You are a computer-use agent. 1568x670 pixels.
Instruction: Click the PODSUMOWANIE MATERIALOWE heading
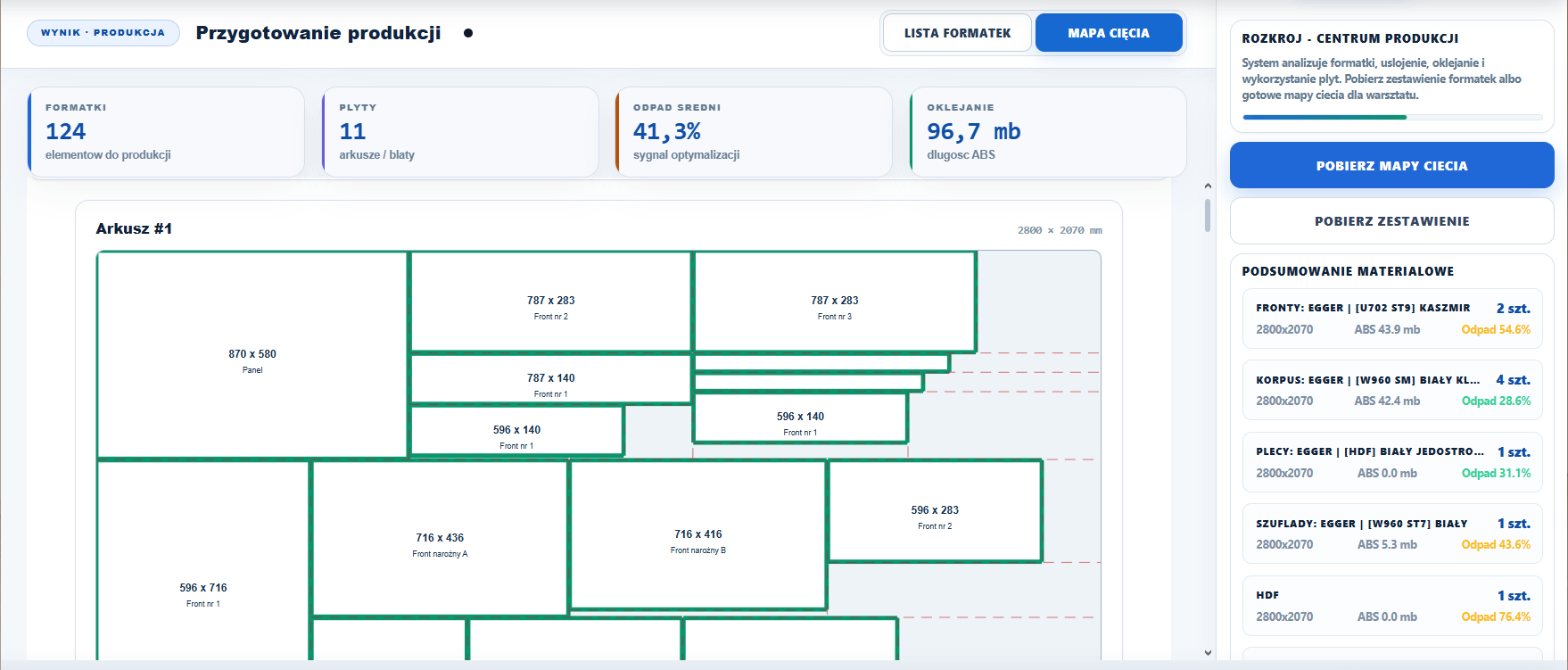click(1348, 271)
